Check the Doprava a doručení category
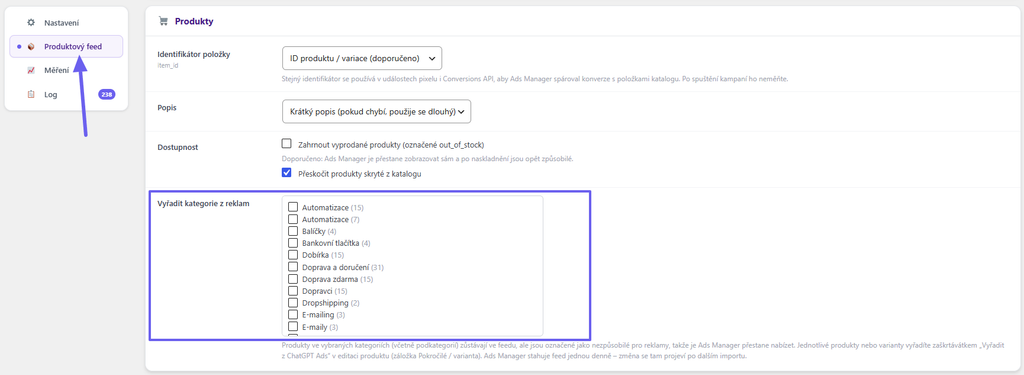 [x=293, y=267]
